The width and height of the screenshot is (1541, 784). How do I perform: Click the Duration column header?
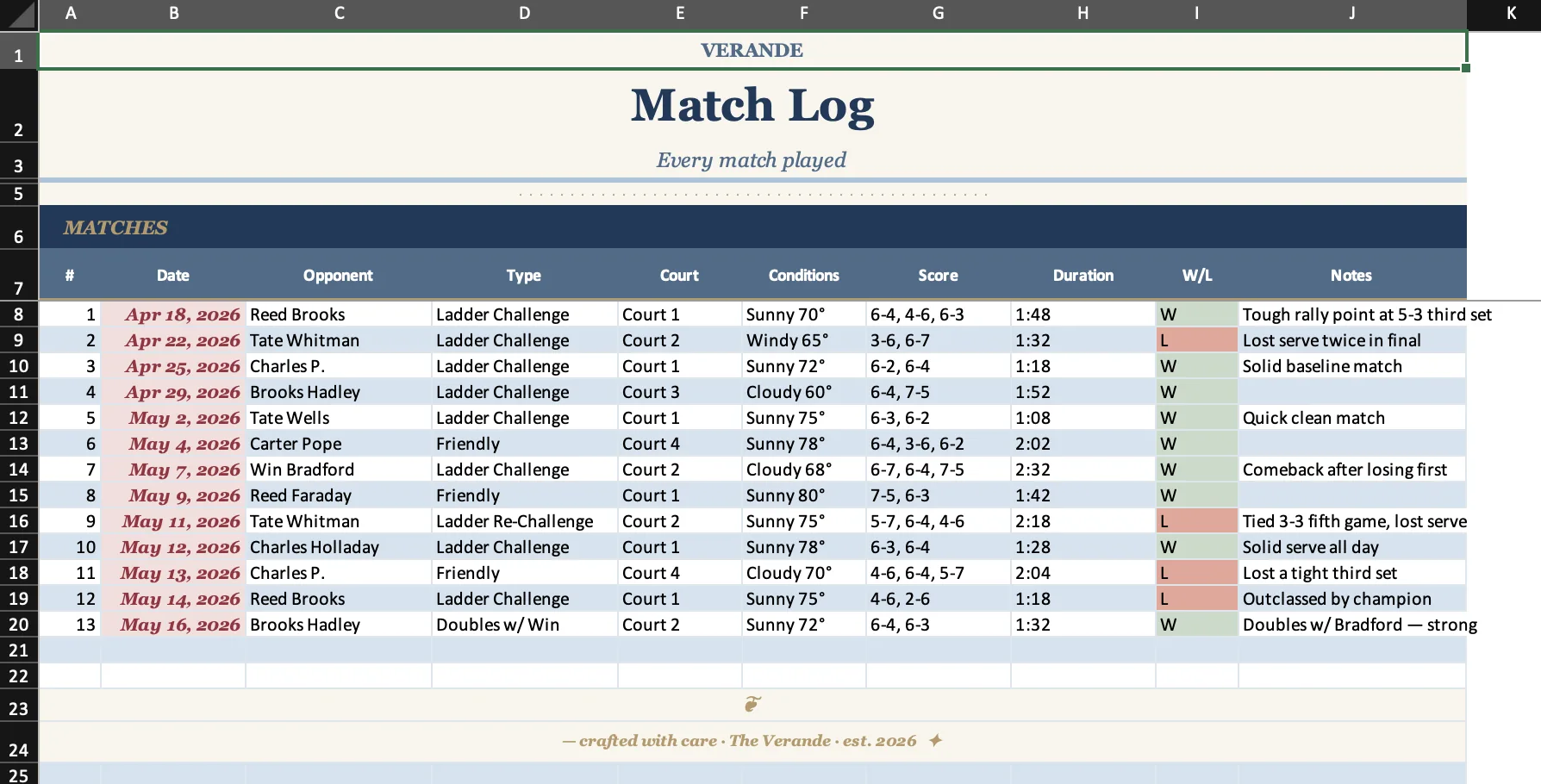[1083, 276]
